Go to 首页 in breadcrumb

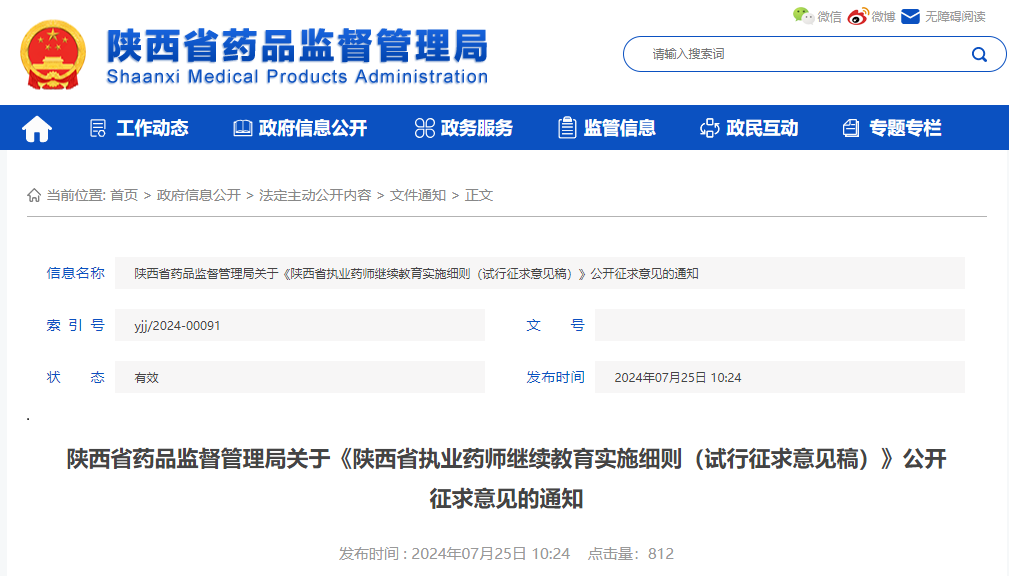pos(124,195)
